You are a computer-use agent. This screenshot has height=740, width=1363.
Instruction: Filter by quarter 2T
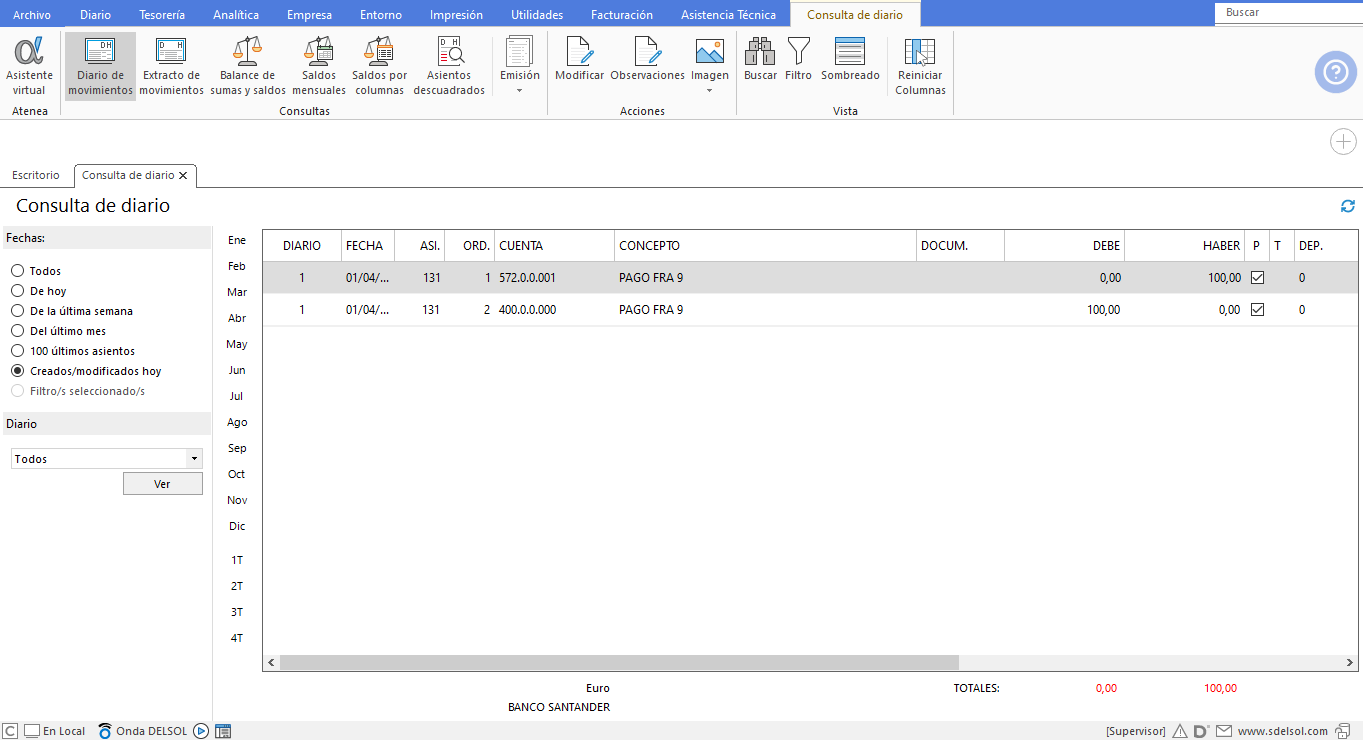click(237, 586)
